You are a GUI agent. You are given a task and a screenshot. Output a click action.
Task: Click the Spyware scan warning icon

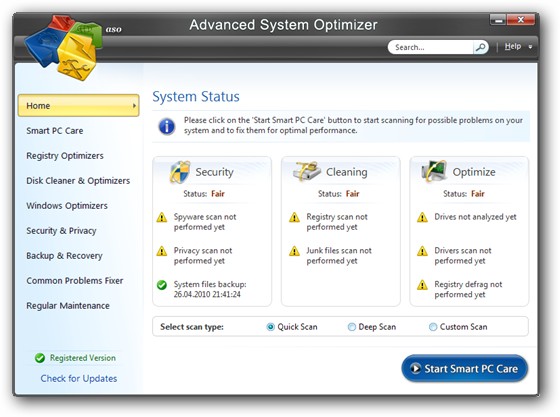[x=162, y=217]
